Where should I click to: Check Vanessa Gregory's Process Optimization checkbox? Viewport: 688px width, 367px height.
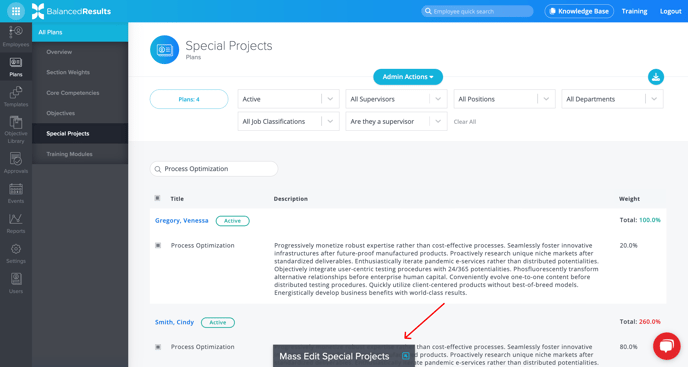coord(158,245)
